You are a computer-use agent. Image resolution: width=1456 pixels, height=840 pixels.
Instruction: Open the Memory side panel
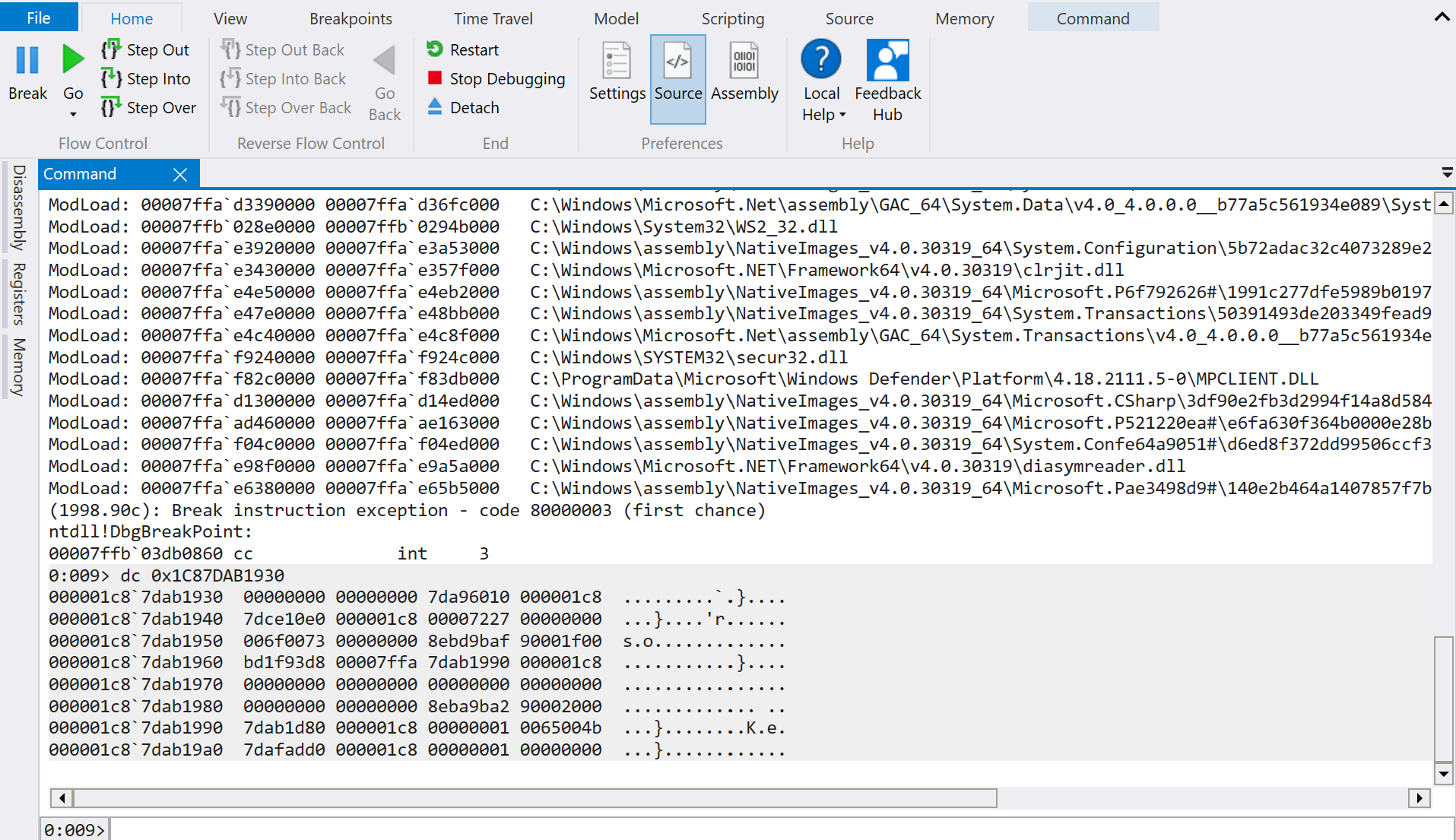pyautogui.click(x=19, y=366)
